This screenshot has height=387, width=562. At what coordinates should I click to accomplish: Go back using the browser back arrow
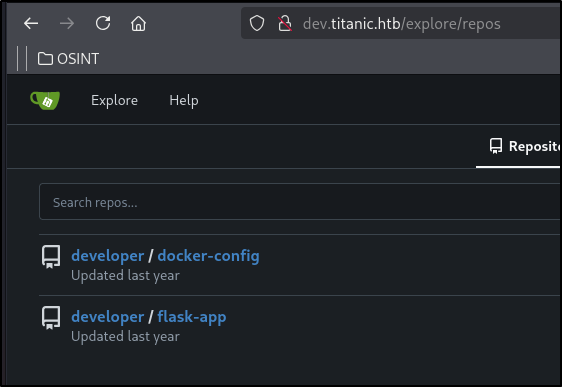pyautogui.click(x=31, y=24)
